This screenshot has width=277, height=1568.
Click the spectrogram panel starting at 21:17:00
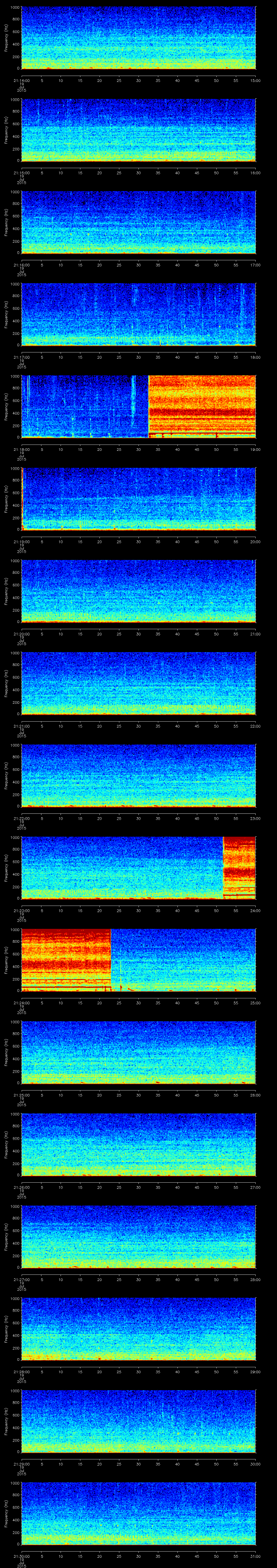tap(139, 315)
